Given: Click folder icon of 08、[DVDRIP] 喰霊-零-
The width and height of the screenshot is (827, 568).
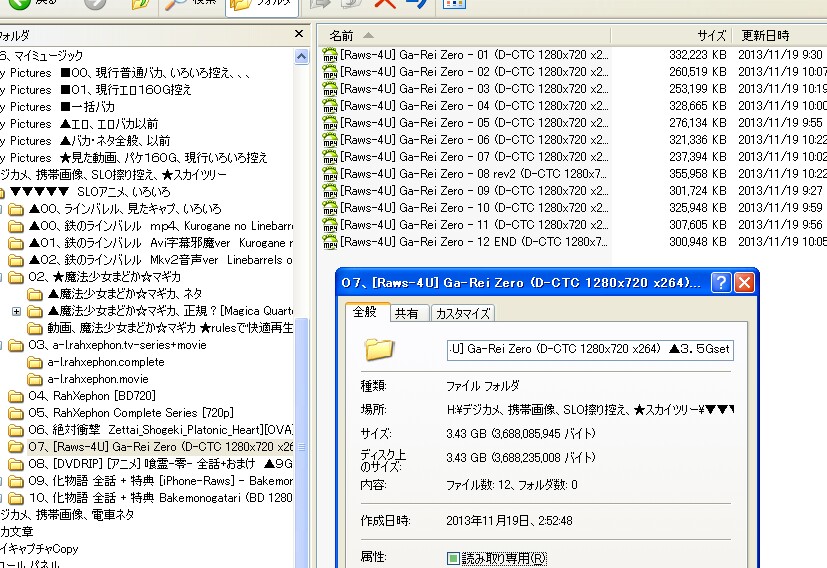Looking at the screenshot, I should pyautogui.click(x=16, y=464).
